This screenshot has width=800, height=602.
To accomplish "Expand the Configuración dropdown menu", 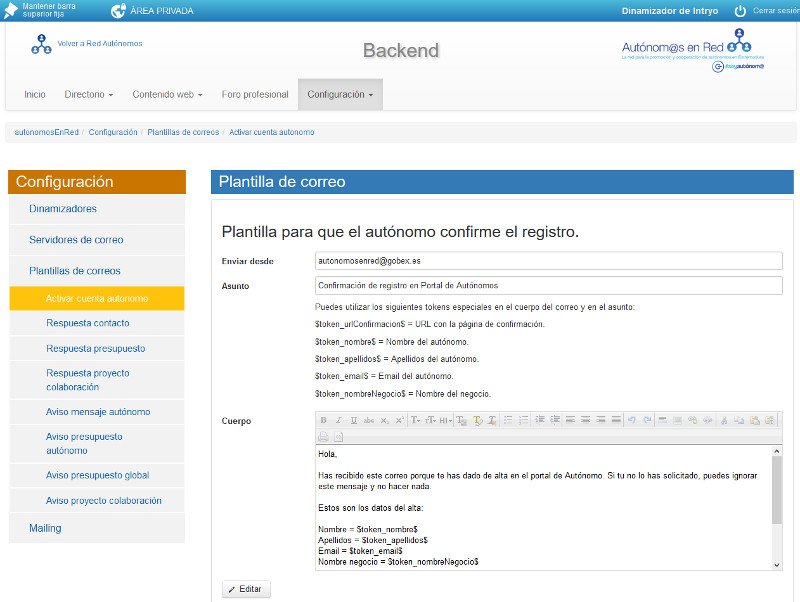I will click(x=340, y=95).
